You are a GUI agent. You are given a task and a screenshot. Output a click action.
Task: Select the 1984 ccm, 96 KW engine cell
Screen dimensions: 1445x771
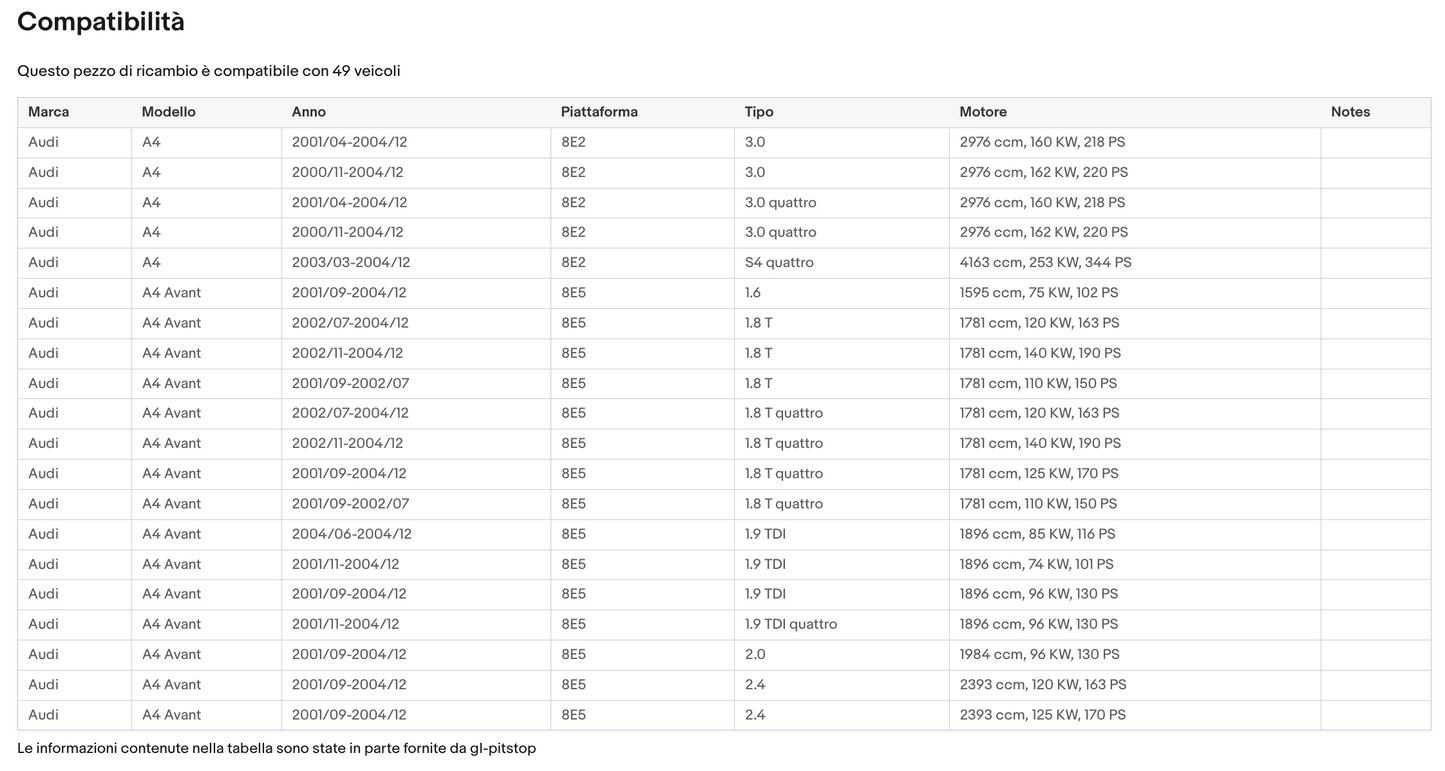(1135, 654)
